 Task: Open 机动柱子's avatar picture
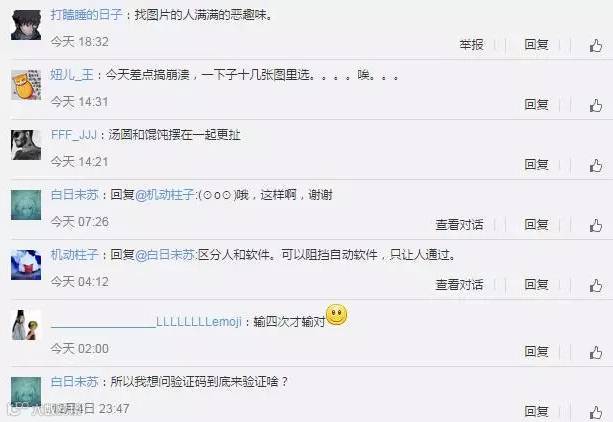26,265
